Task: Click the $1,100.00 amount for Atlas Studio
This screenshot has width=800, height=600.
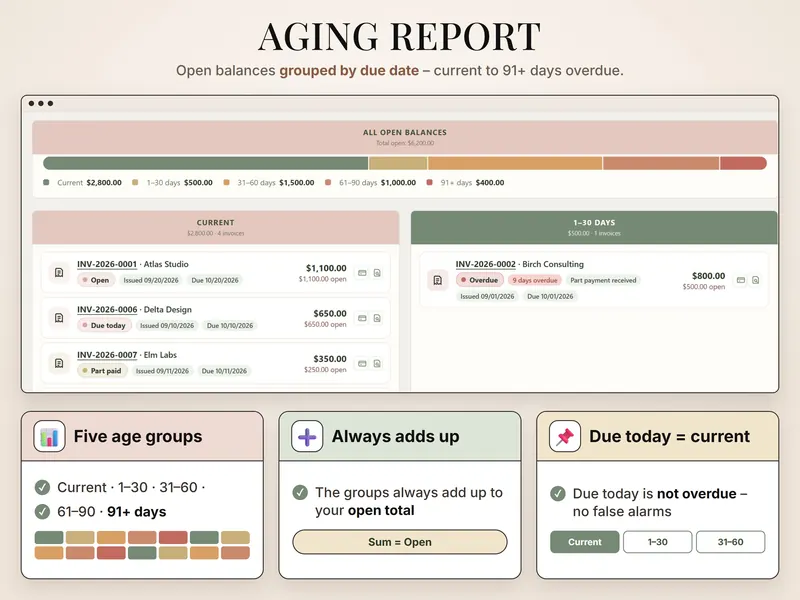Action: [x=326, y=268]
